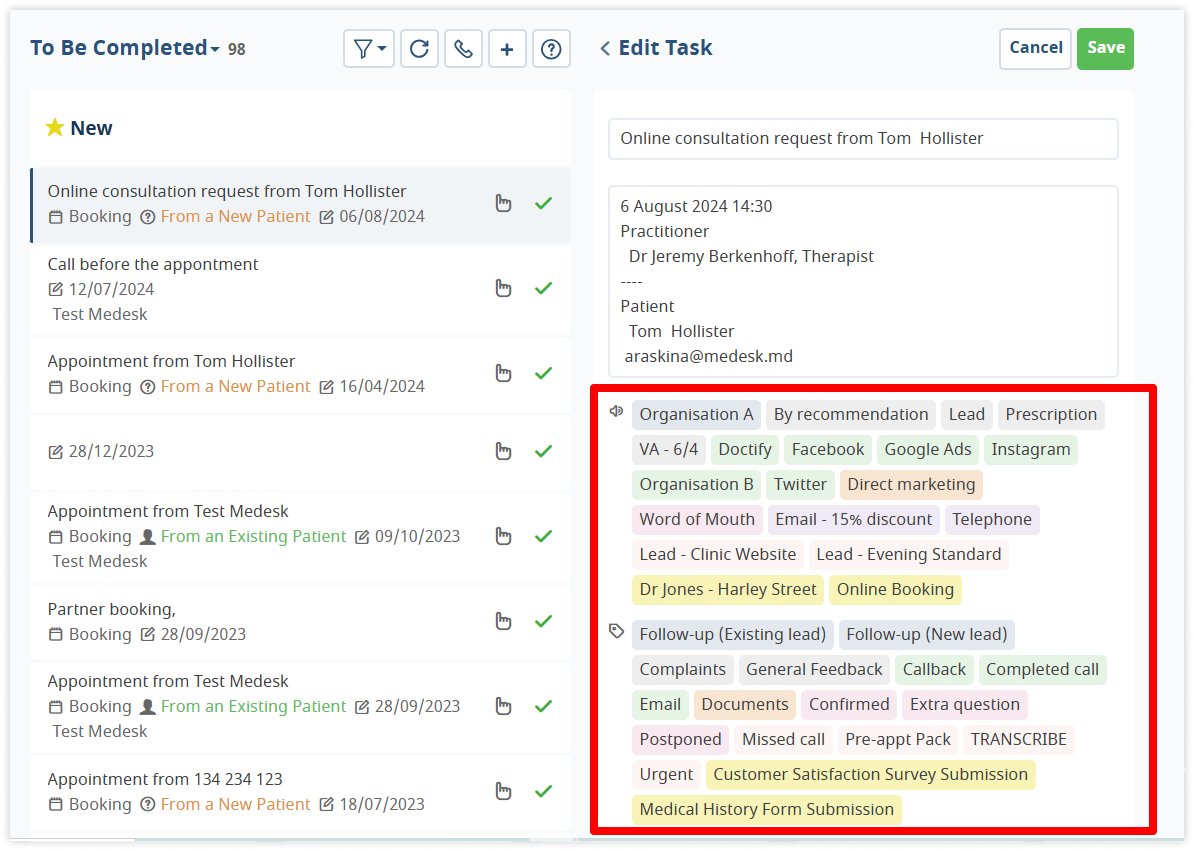Toggle the Direct marketing source tag
1194x851 pixels.
click(911, 485)
